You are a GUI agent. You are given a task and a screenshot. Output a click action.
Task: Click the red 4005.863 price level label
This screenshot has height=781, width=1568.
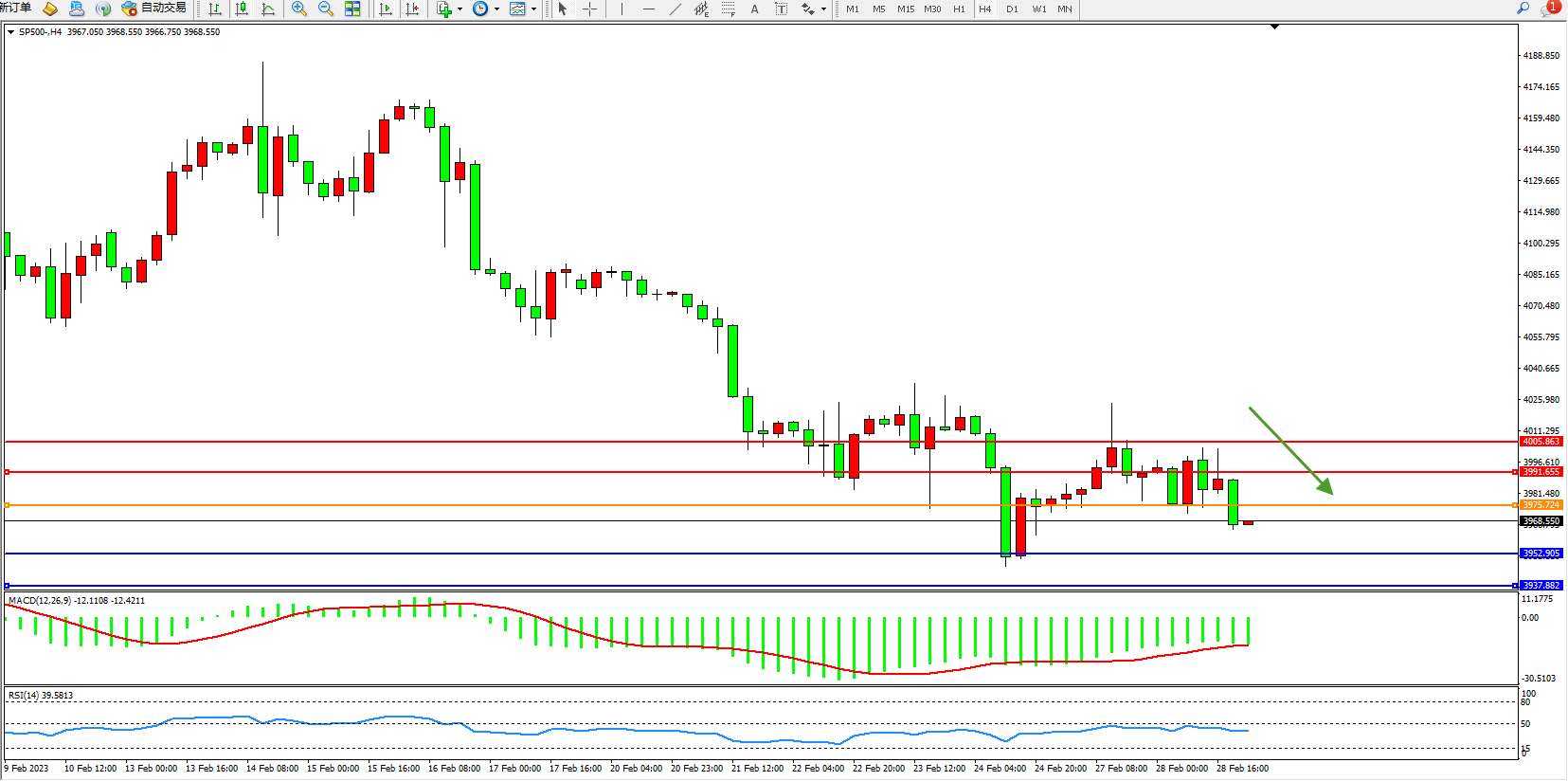click(1541, 442)
